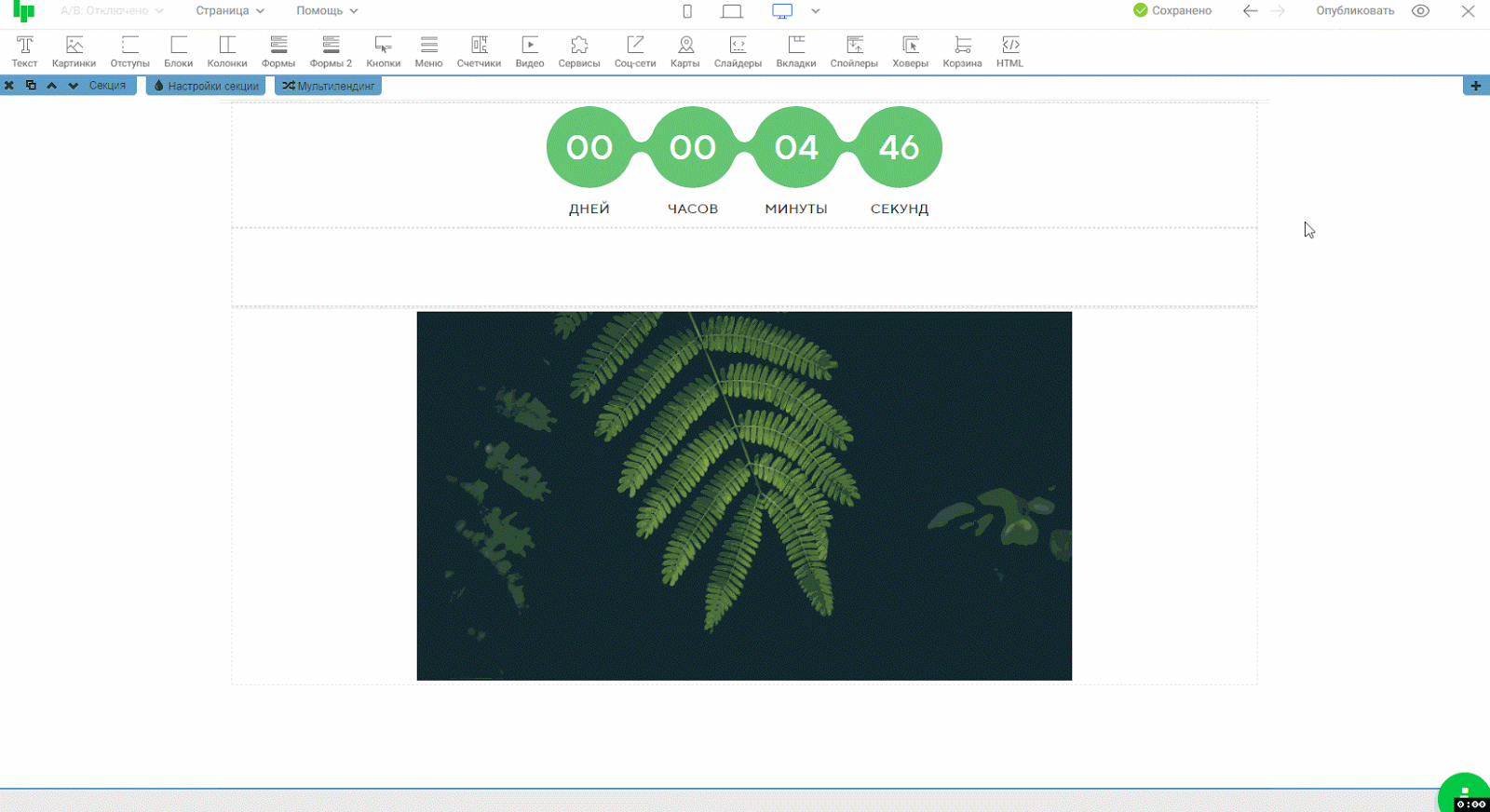1490x812 pixels.
Task: Expand the A/B Отключено dropdown
Action: [x=112, y=11]
